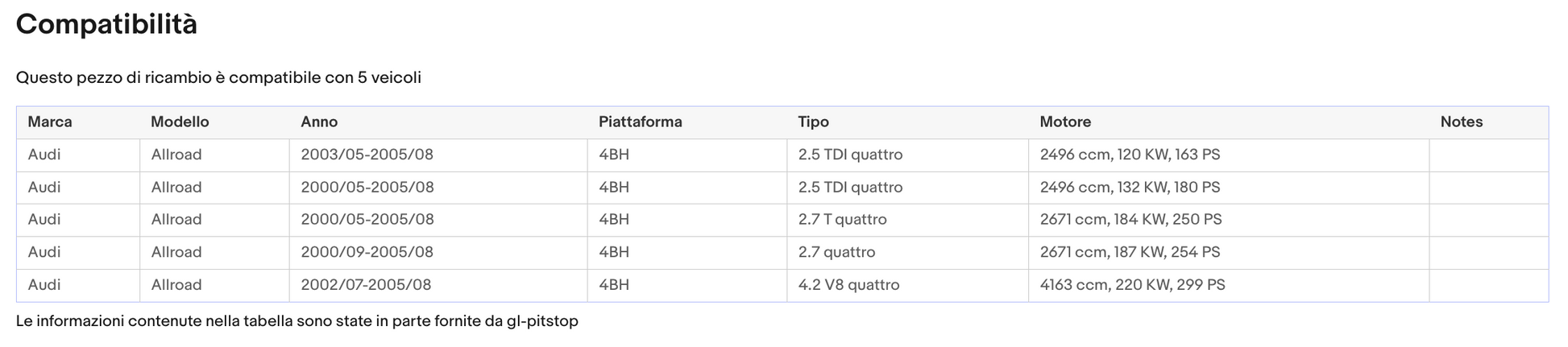
Task: Select the 2496 ccm, 132 KW, 180 PS cell
Action: point(1229,188)
